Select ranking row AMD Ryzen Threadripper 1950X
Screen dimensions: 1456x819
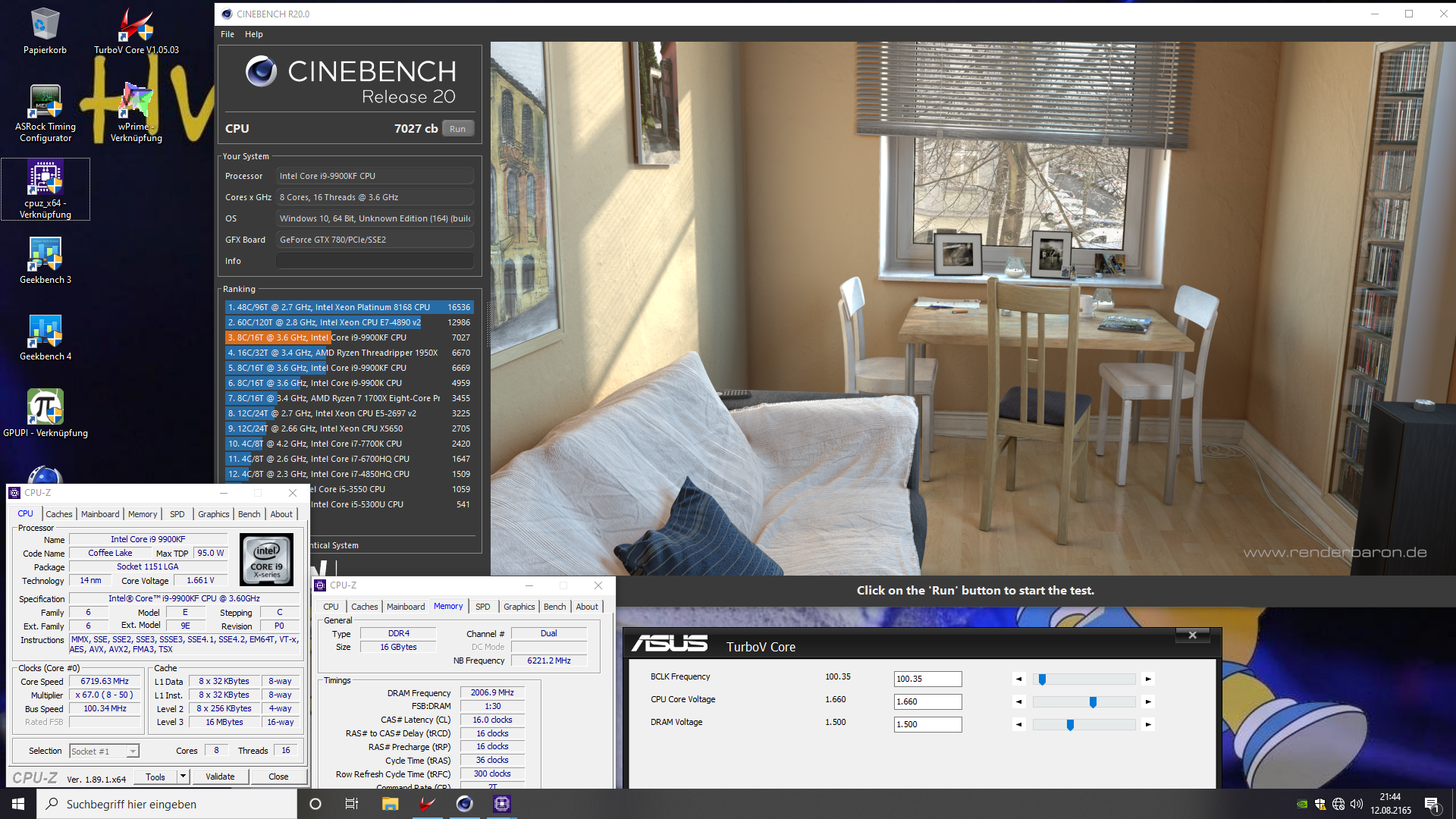[x=350, y=353]
